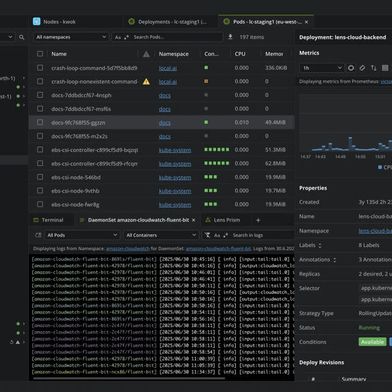Open the All Pods dropdown
Viewport: 392px width, 392px height.
[82, 235]
